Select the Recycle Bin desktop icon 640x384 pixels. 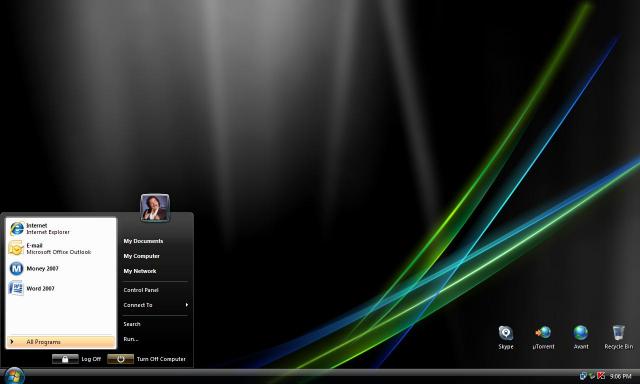pos(619,337)
